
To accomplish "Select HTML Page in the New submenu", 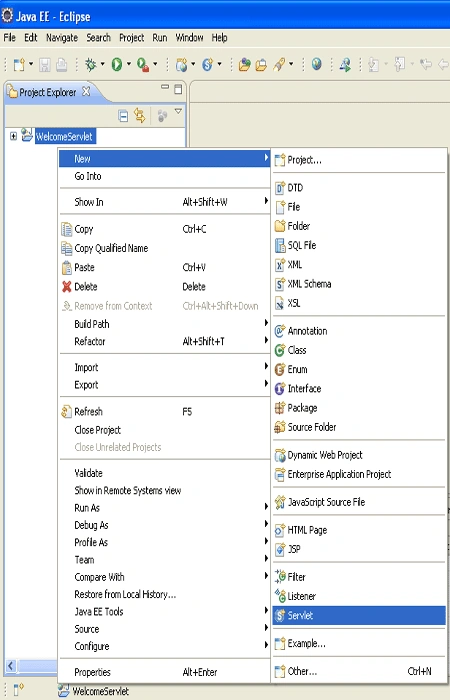I will click(358, 530).
